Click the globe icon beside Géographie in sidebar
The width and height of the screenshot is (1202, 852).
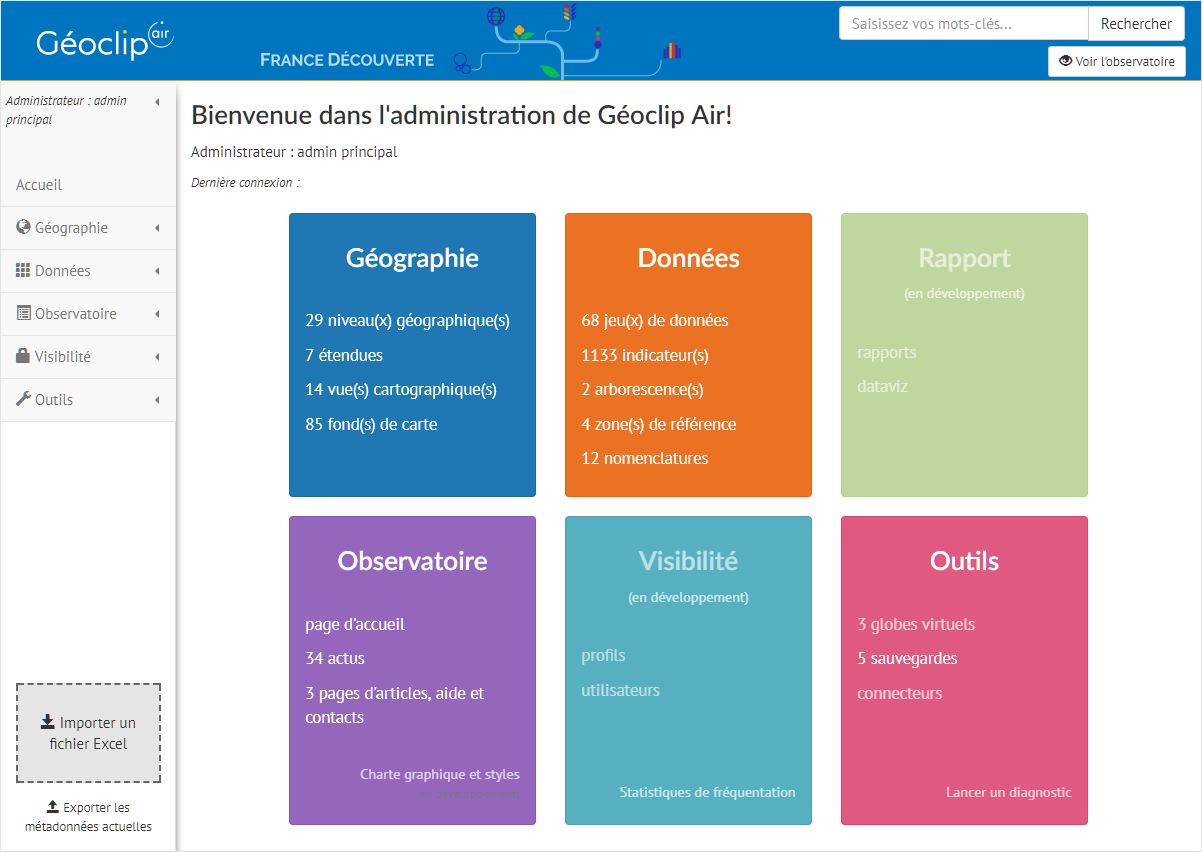tap(23, 227)
